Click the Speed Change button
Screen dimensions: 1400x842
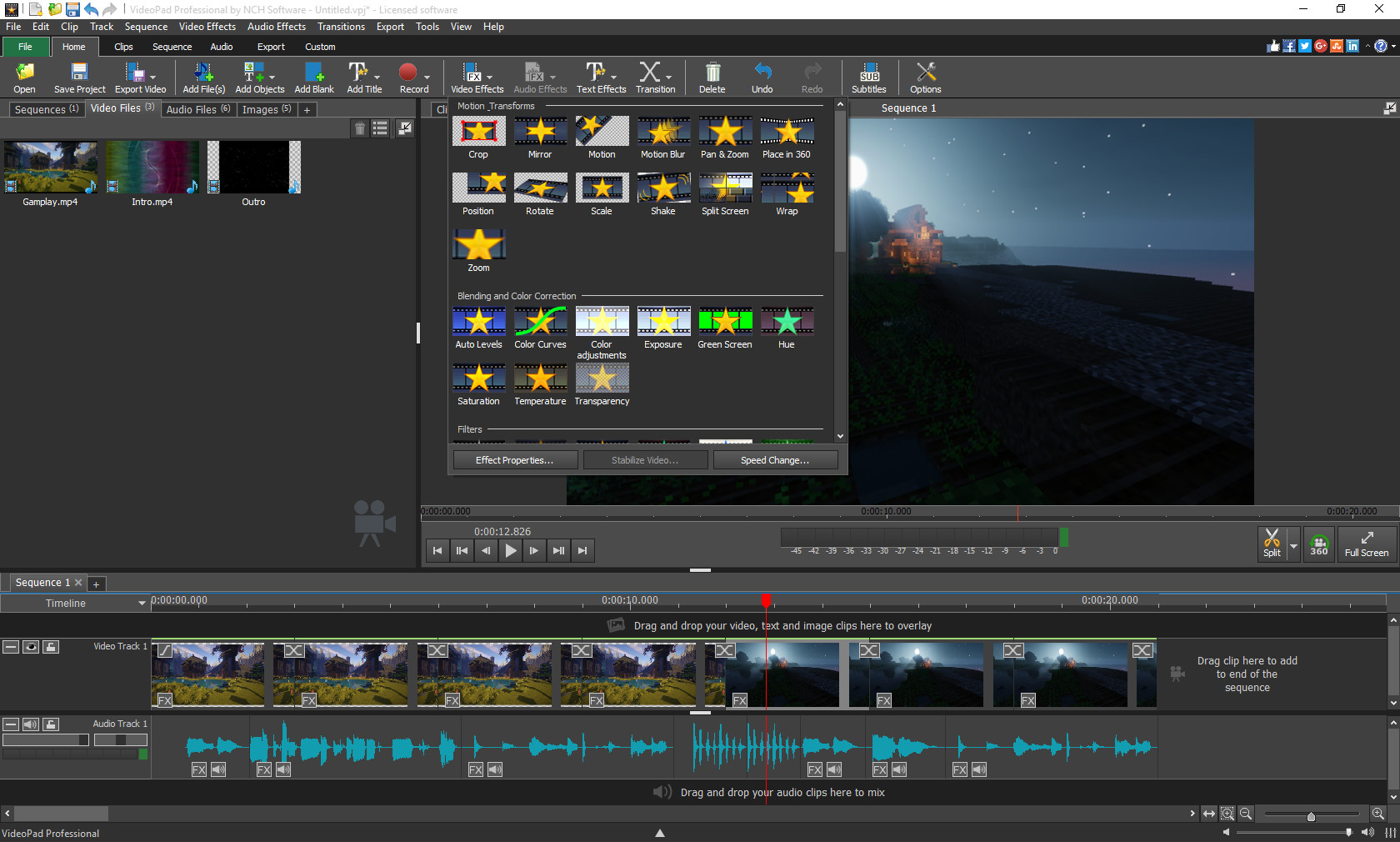tap(775, 459)
